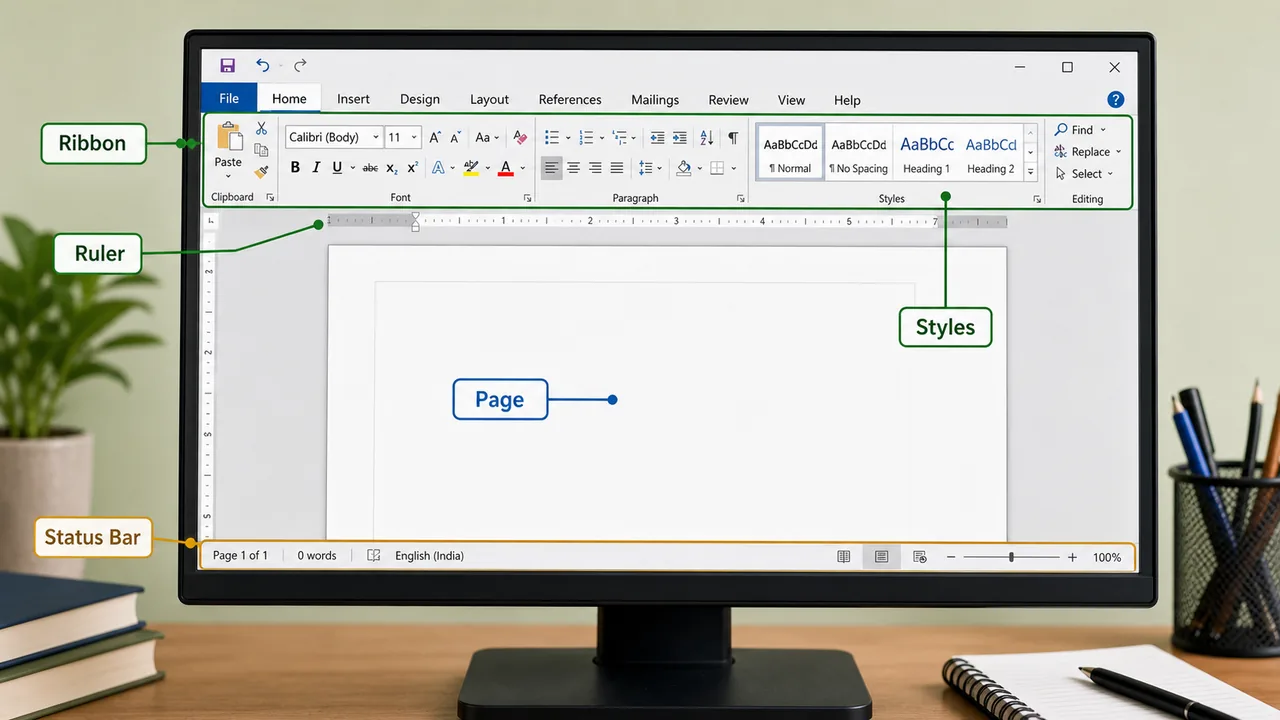Image resolution: width=1280 pixels, height=720 pixels.
Task: Switch to the Layout tab
Action: tap(489, 99)
